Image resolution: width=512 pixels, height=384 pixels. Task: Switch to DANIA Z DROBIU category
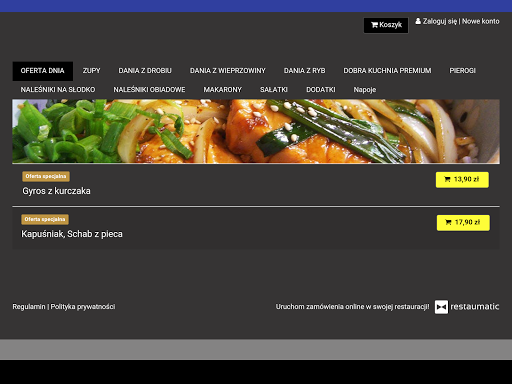pos(145,71)
